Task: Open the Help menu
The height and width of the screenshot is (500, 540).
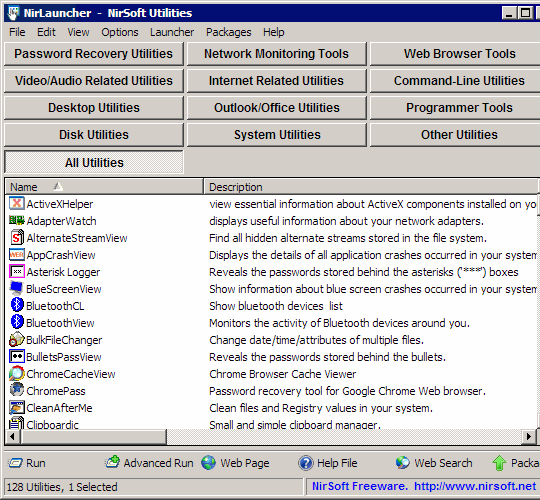Action: coord(274,32)
